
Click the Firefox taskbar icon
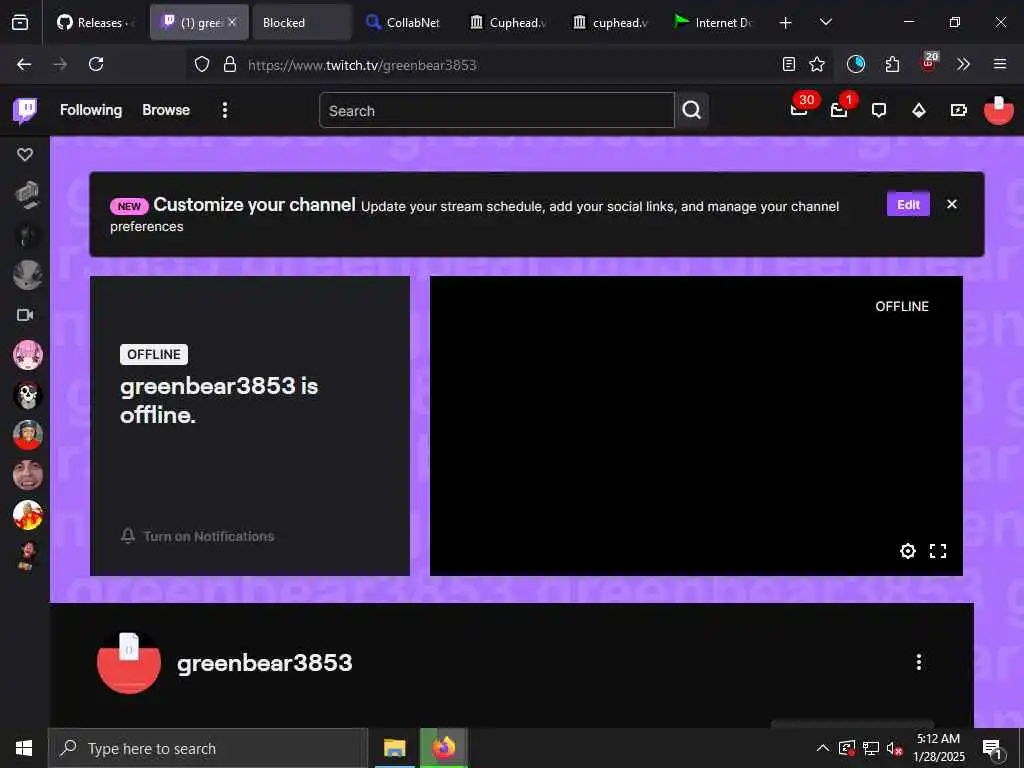(443, 748)
